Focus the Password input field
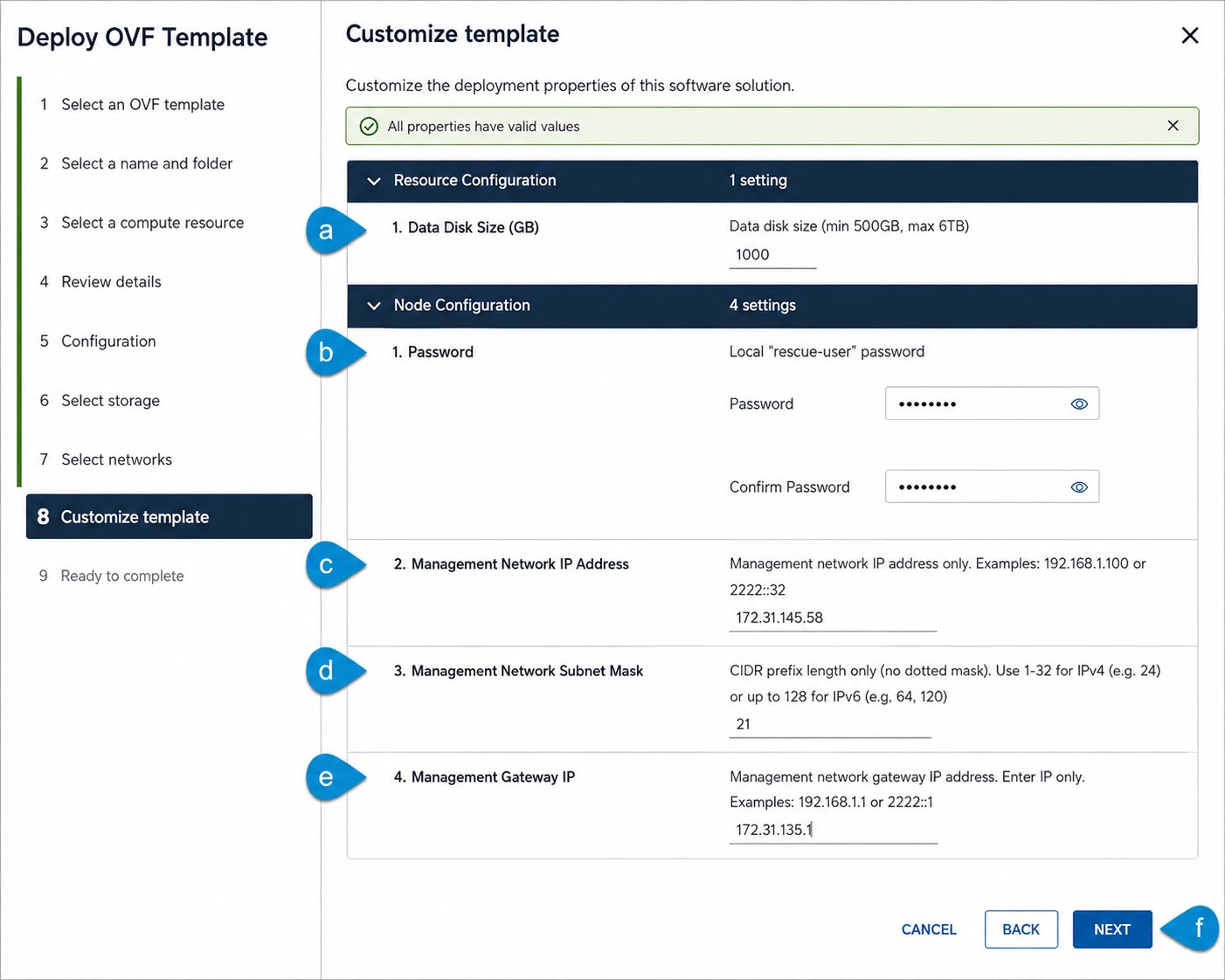Image resolution: width=1225 pixels, height=980 pixels. 992,404
